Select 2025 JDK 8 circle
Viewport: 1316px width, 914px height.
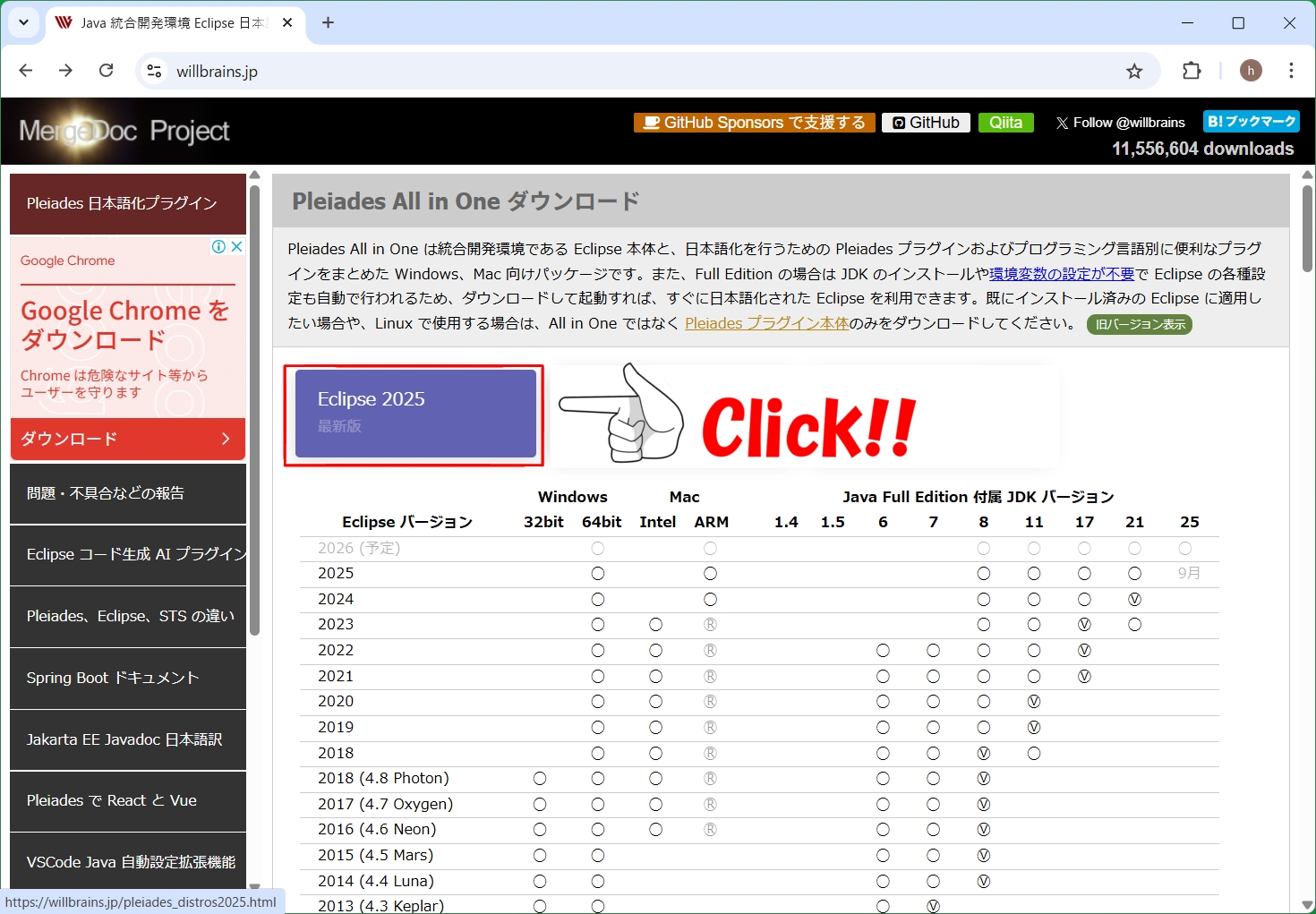pos(984,574)
